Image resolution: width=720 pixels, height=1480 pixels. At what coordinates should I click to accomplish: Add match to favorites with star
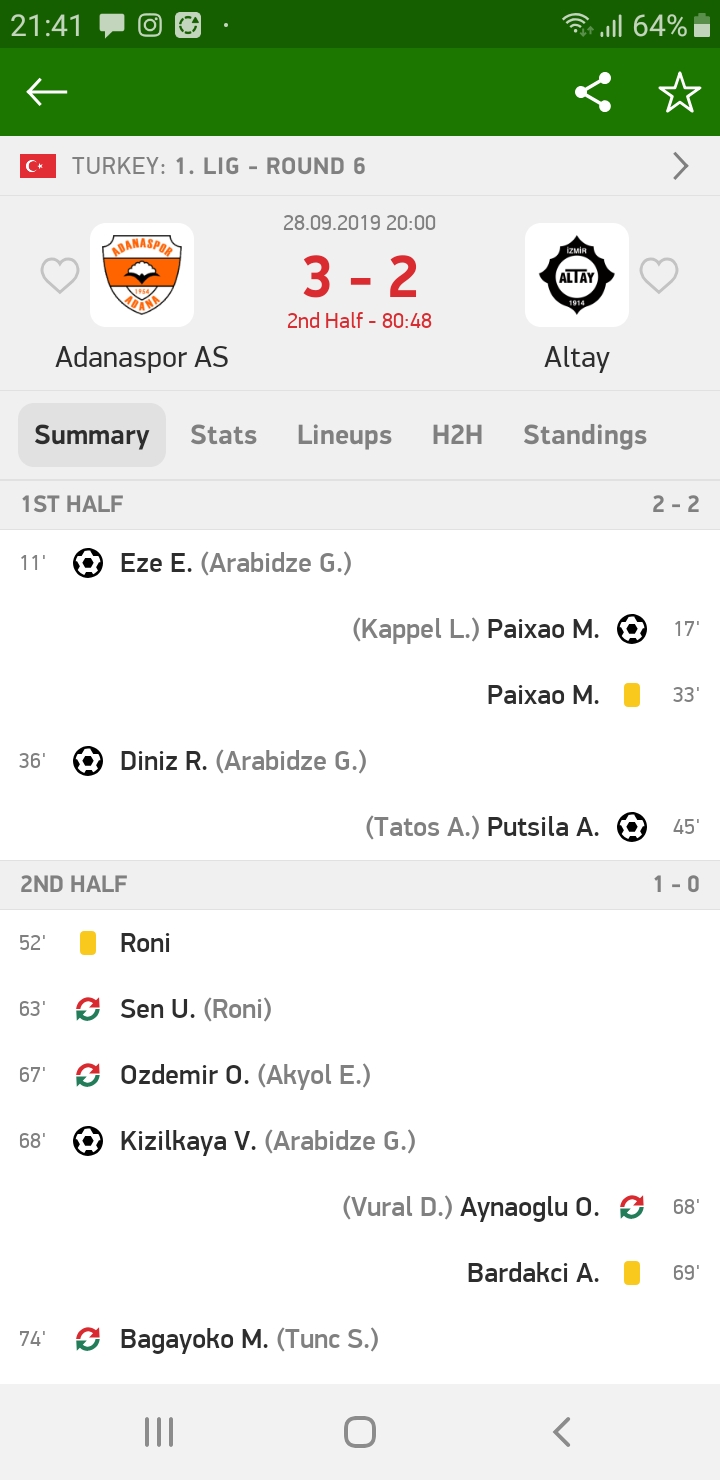(x=679, y=93)
